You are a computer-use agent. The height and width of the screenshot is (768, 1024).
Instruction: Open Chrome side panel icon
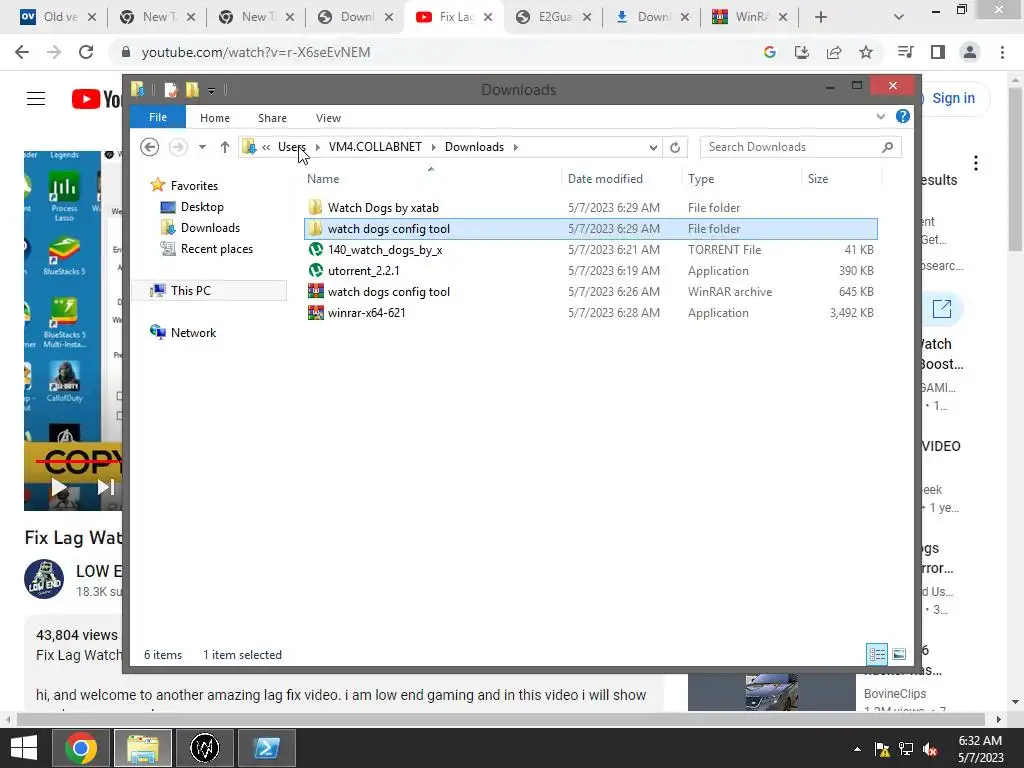[x=938, y=52]
